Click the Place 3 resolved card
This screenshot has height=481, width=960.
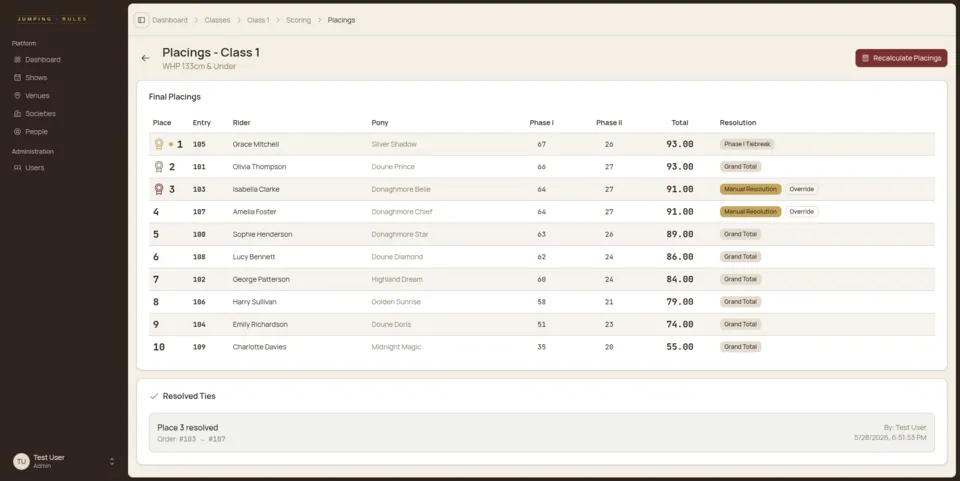[x=542, y=433]
